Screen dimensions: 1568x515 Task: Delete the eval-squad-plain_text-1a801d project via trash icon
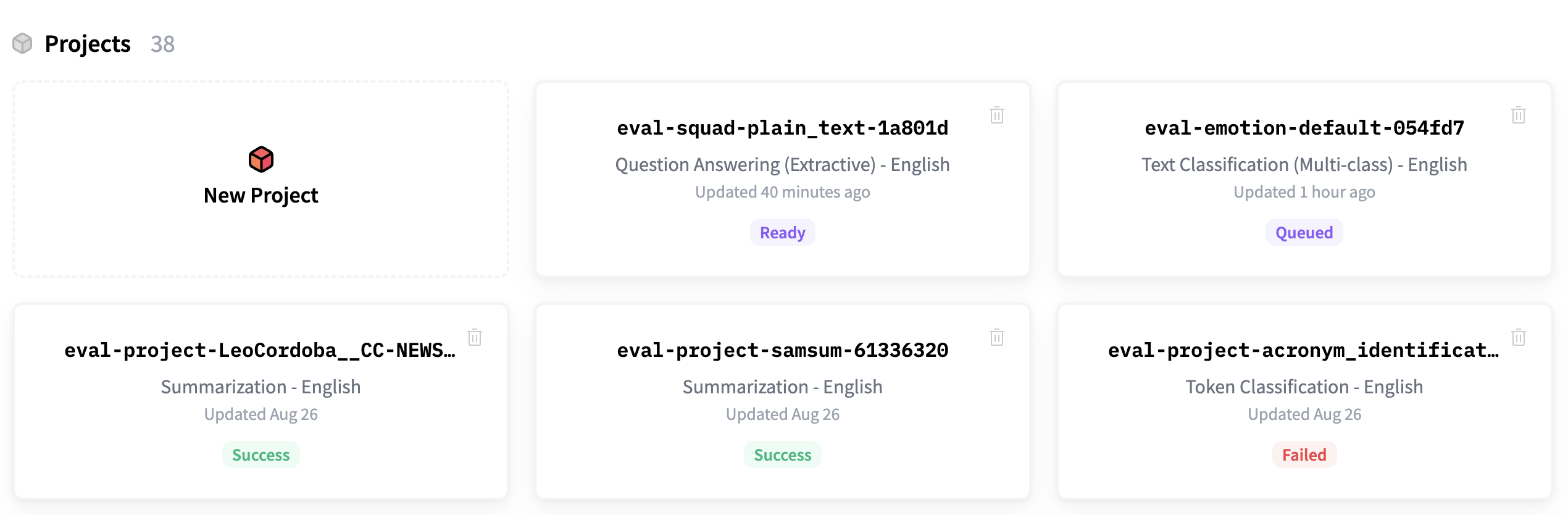[996, 115]
